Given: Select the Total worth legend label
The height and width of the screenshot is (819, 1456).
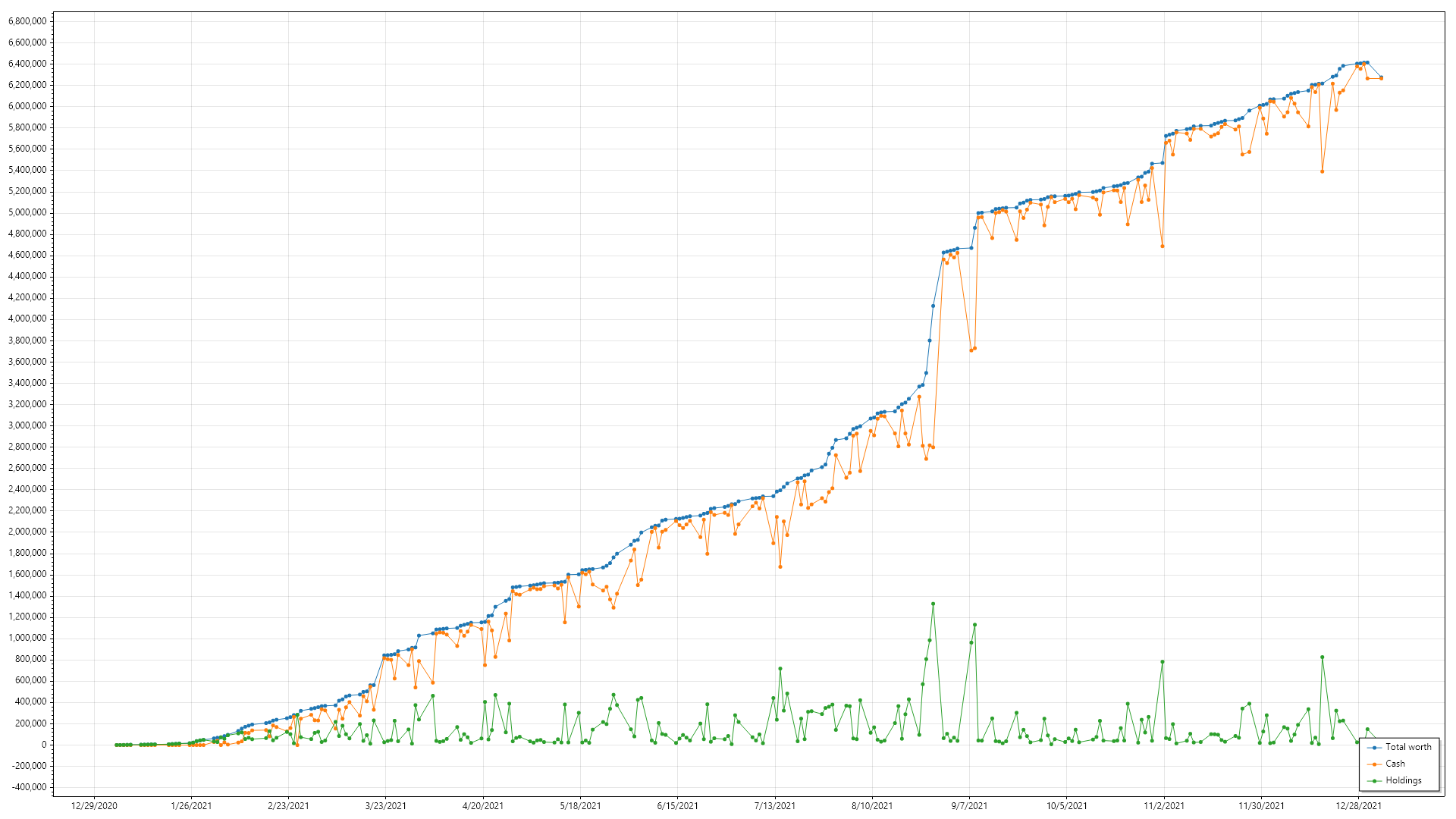Looking at the screenshot, I should [1408, 747].
